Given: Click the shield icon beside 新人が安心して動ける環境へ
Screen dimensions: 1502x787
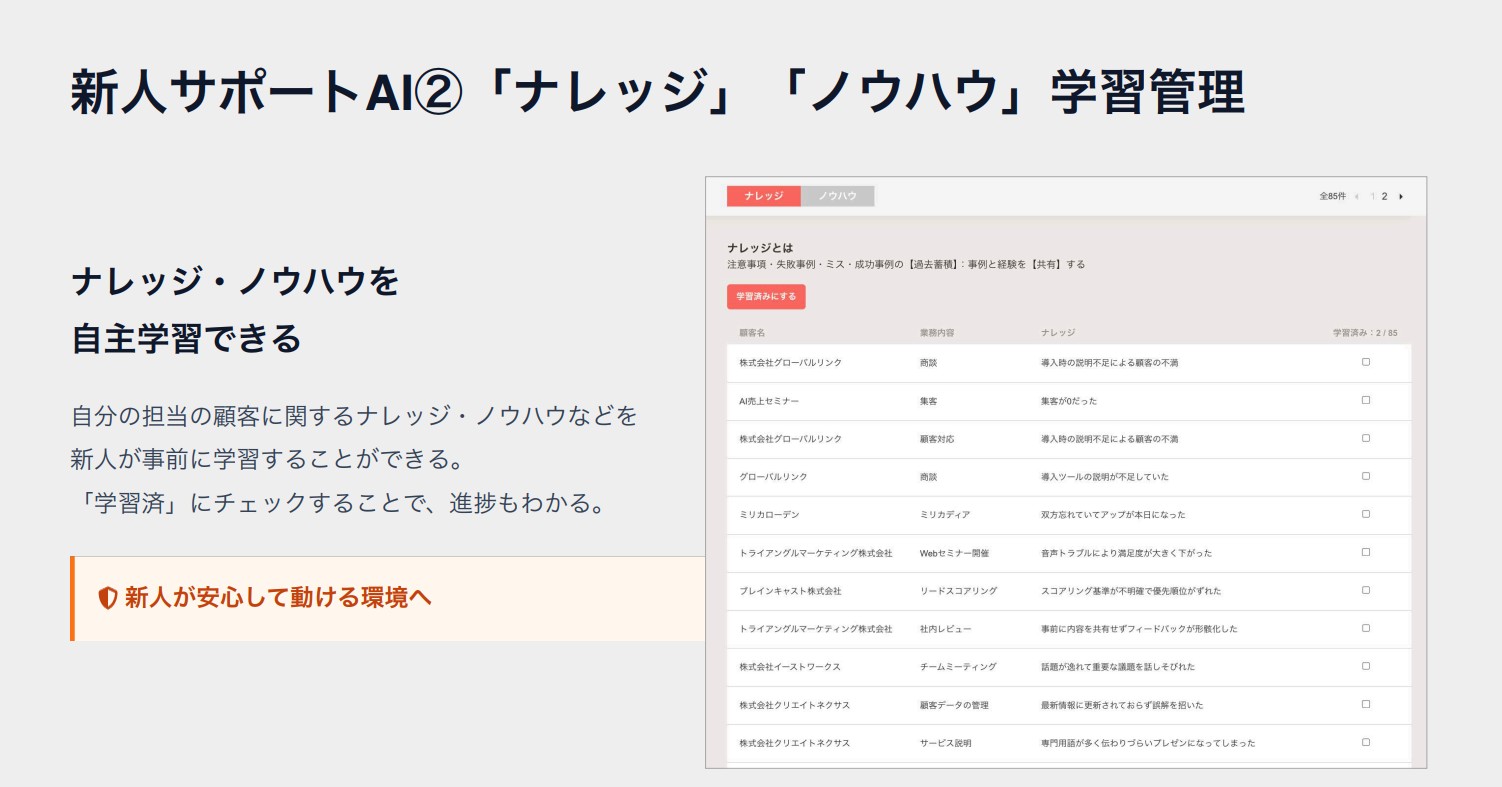Looking at the screenshot, I should coord(108,598).
